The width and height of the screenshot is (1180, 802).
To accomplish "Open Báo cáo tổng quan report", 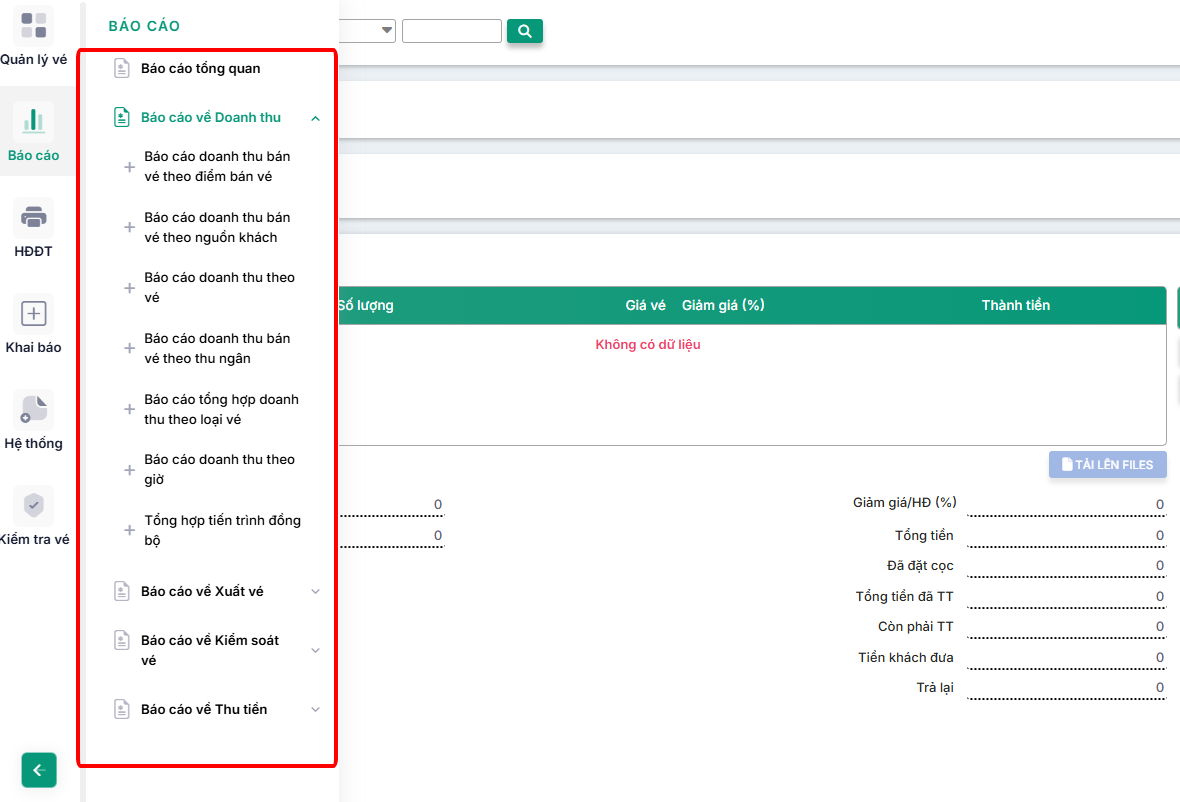I will coord(200,69).
